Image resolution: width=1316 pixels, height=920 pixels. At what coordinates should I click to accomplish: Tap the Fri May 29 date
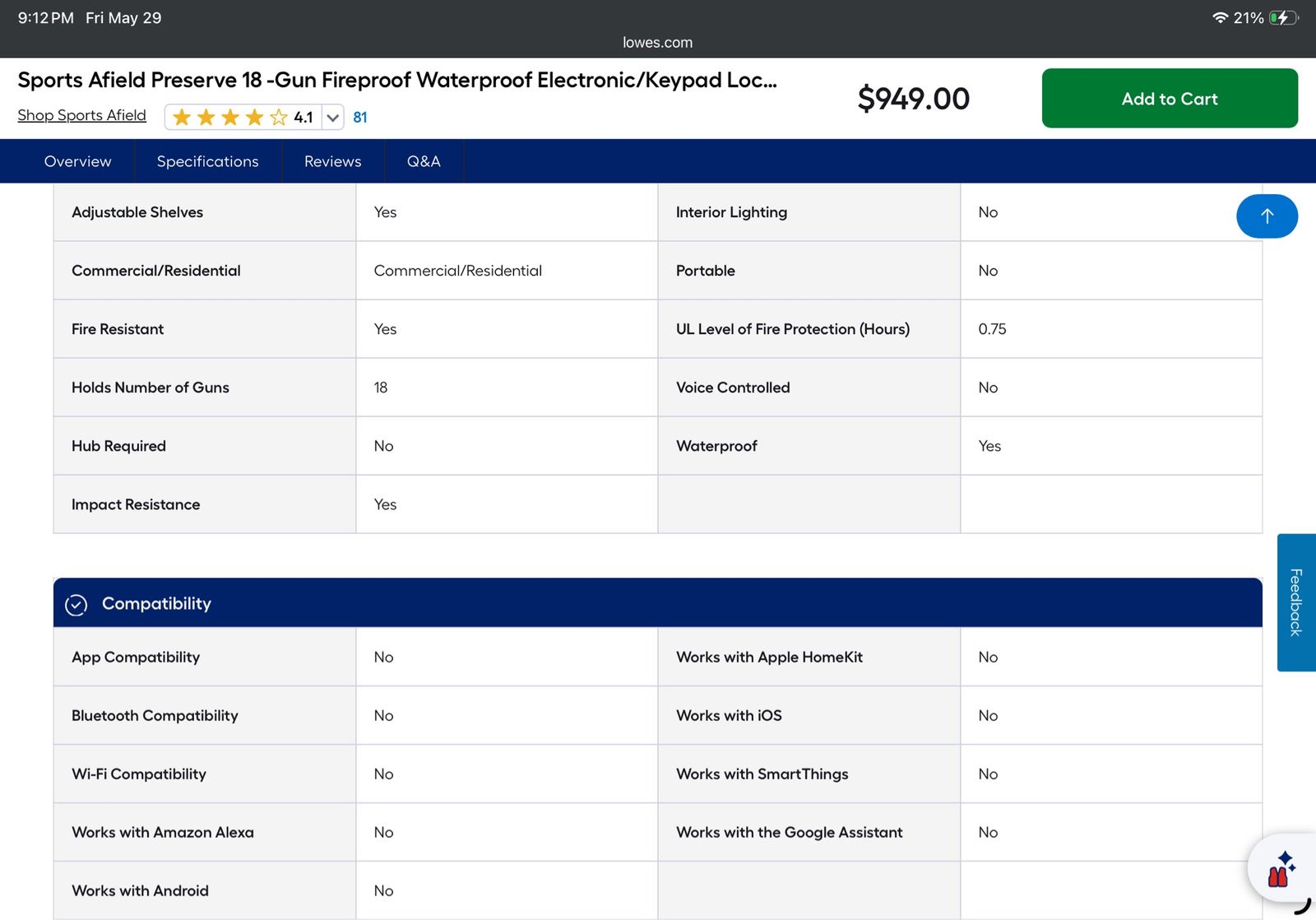pos(123,18)
